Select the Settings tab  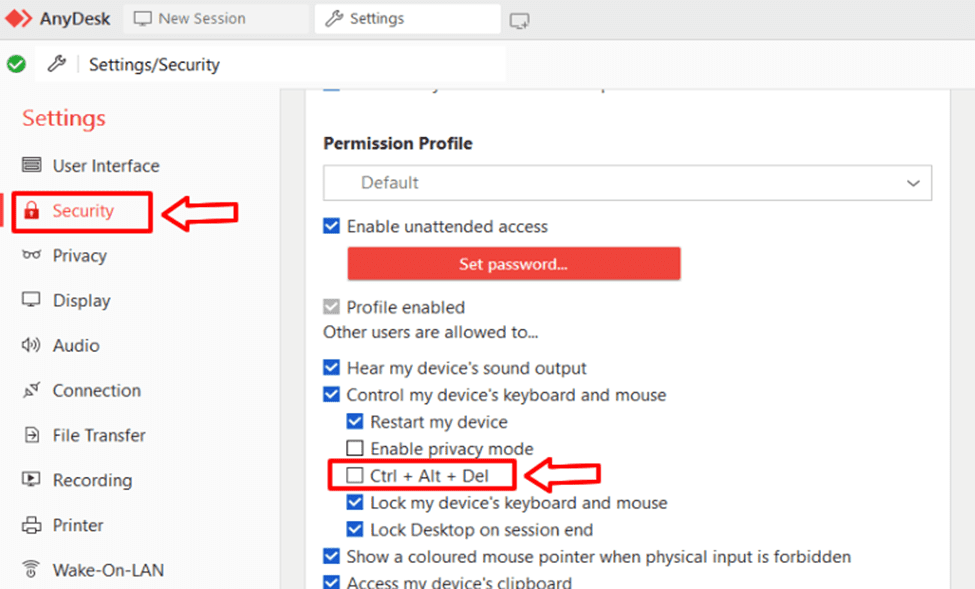click(x=376, y=19)
